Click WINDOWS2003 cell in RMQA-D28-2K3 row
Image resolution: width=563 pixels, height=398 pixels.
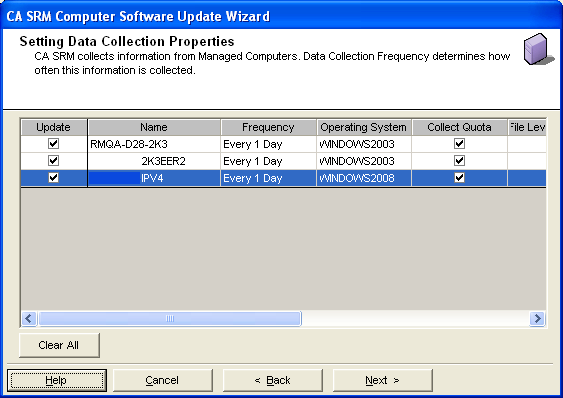(364, 144)
